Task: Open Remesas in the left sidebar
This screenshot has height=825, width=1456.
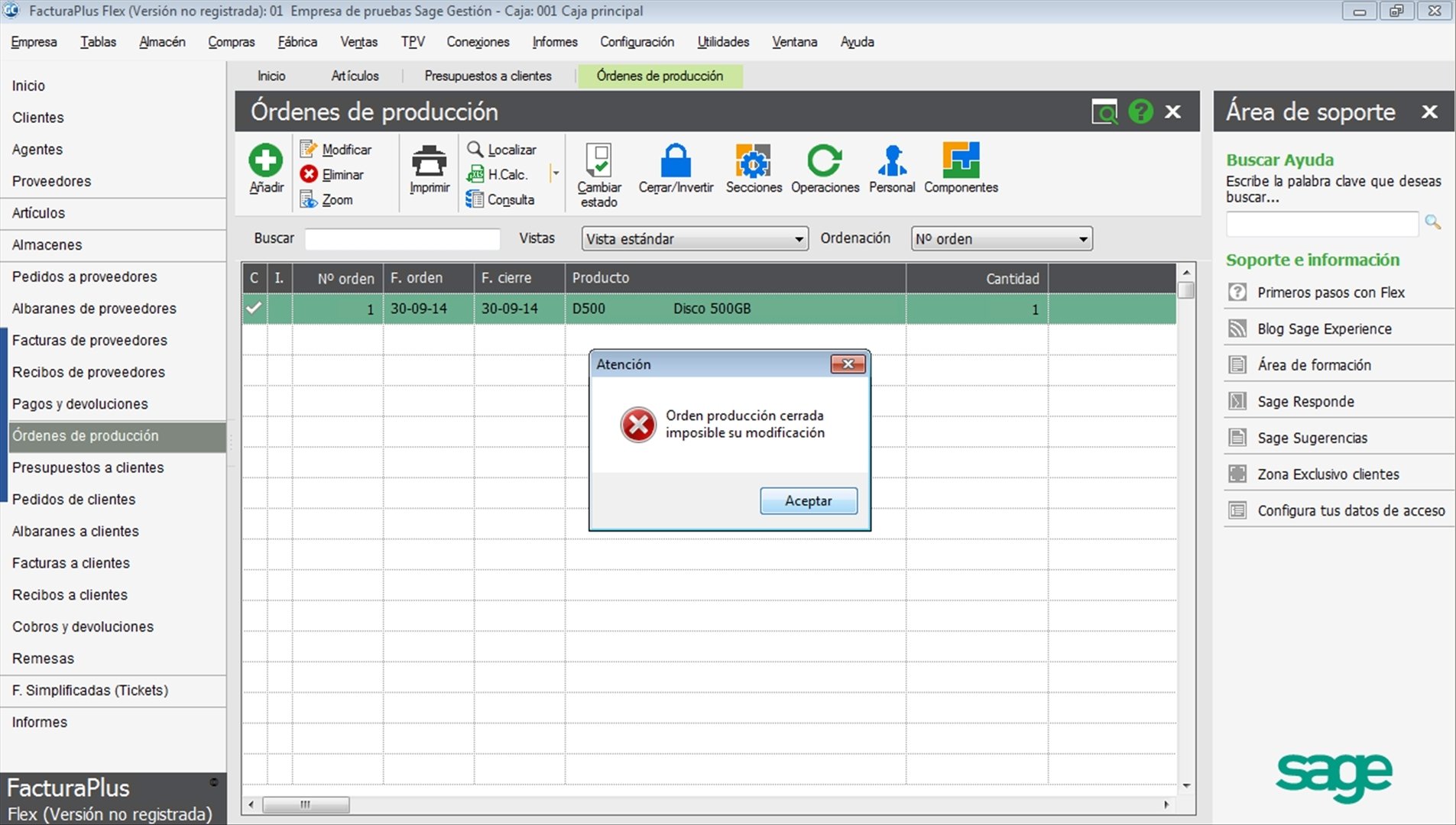Action: coord(113,658)
